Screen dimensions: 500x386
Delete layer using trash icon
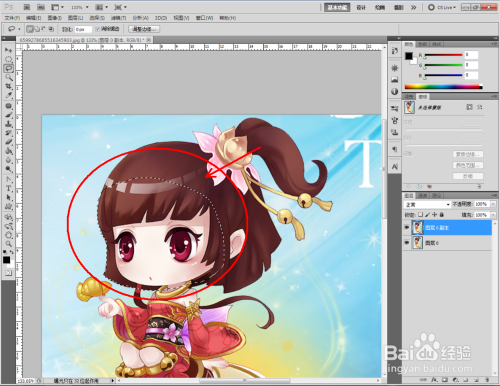click(x=487, y=380)
